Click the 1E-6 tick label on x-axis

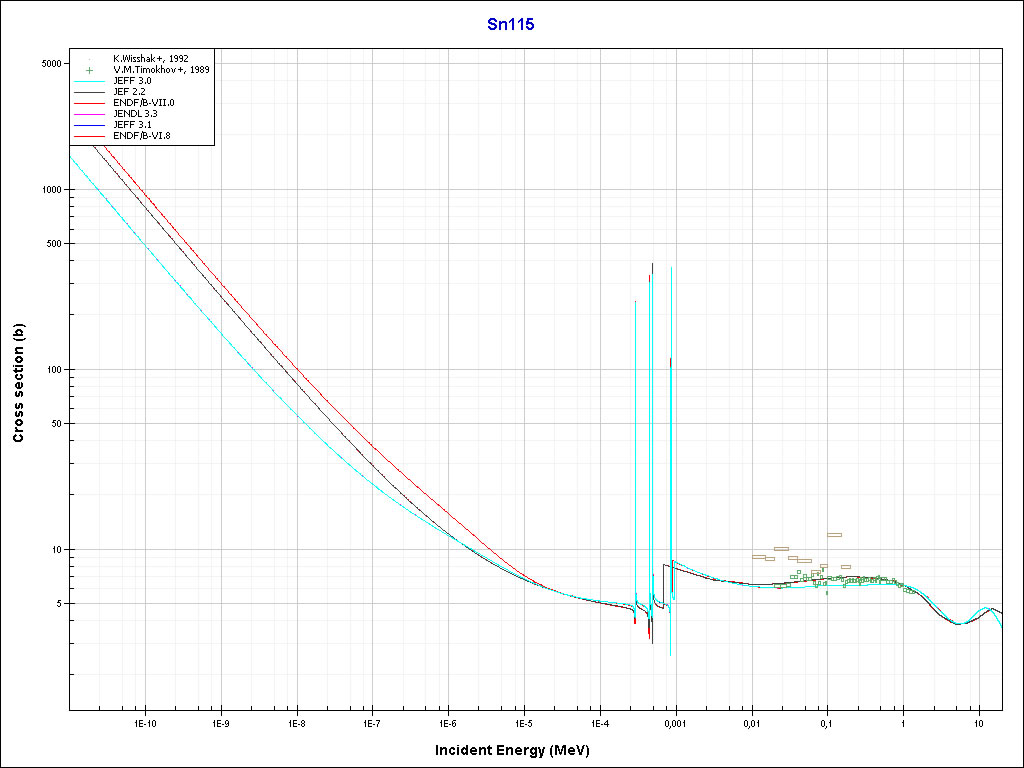coord(447,723)
